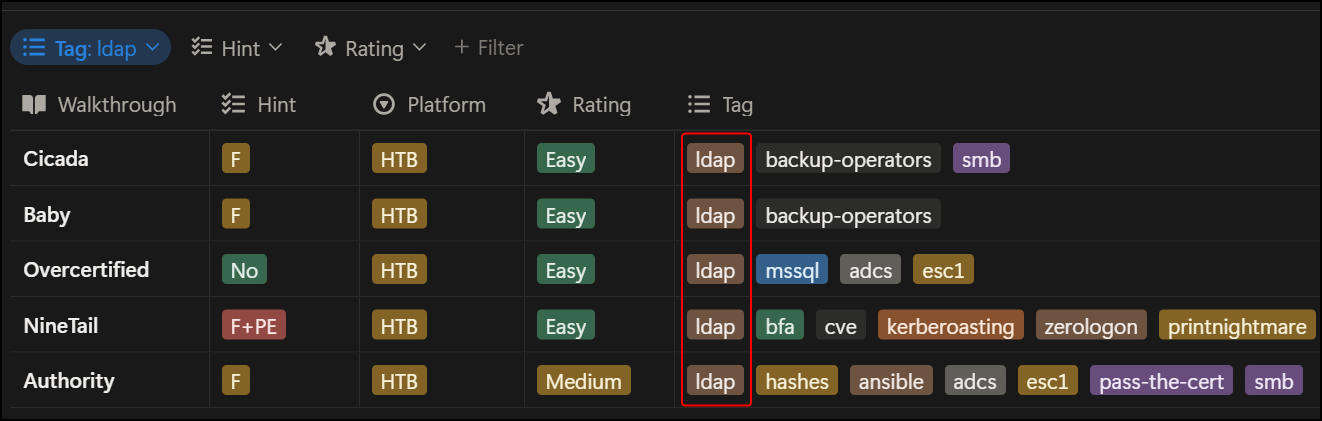Screen dimensions: 1322x421
Task: Open the Authority walkthrough page
Action: click(x=69, y=380)
